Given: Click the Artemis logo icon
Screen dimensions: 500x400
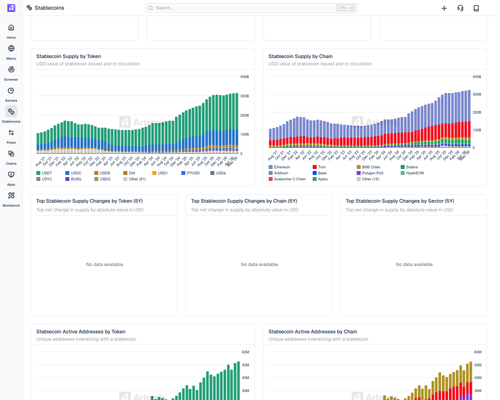Looking at the screenshot, I should pyautogui.click(x=11, y=8).
